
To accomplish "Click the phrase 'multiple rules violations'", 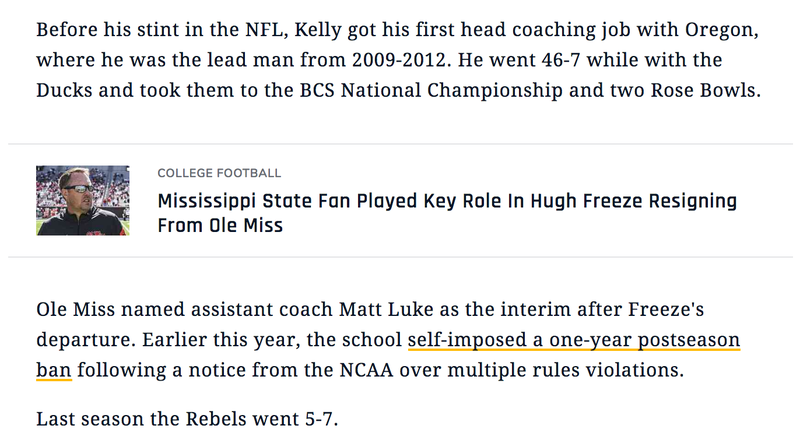I will (565, 370).
